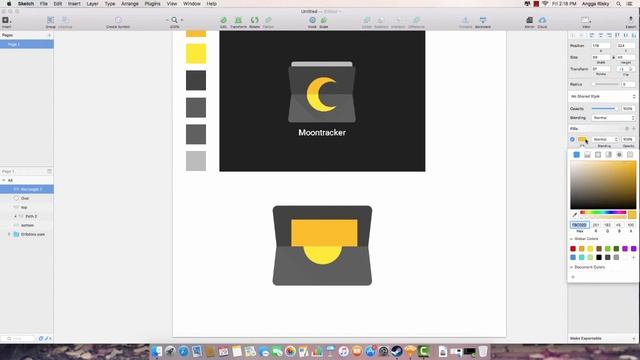The width and height of the screenshot is (640, 360).
Task: Click the zoom magnifier icon
Action: click(x=175, y=20)
